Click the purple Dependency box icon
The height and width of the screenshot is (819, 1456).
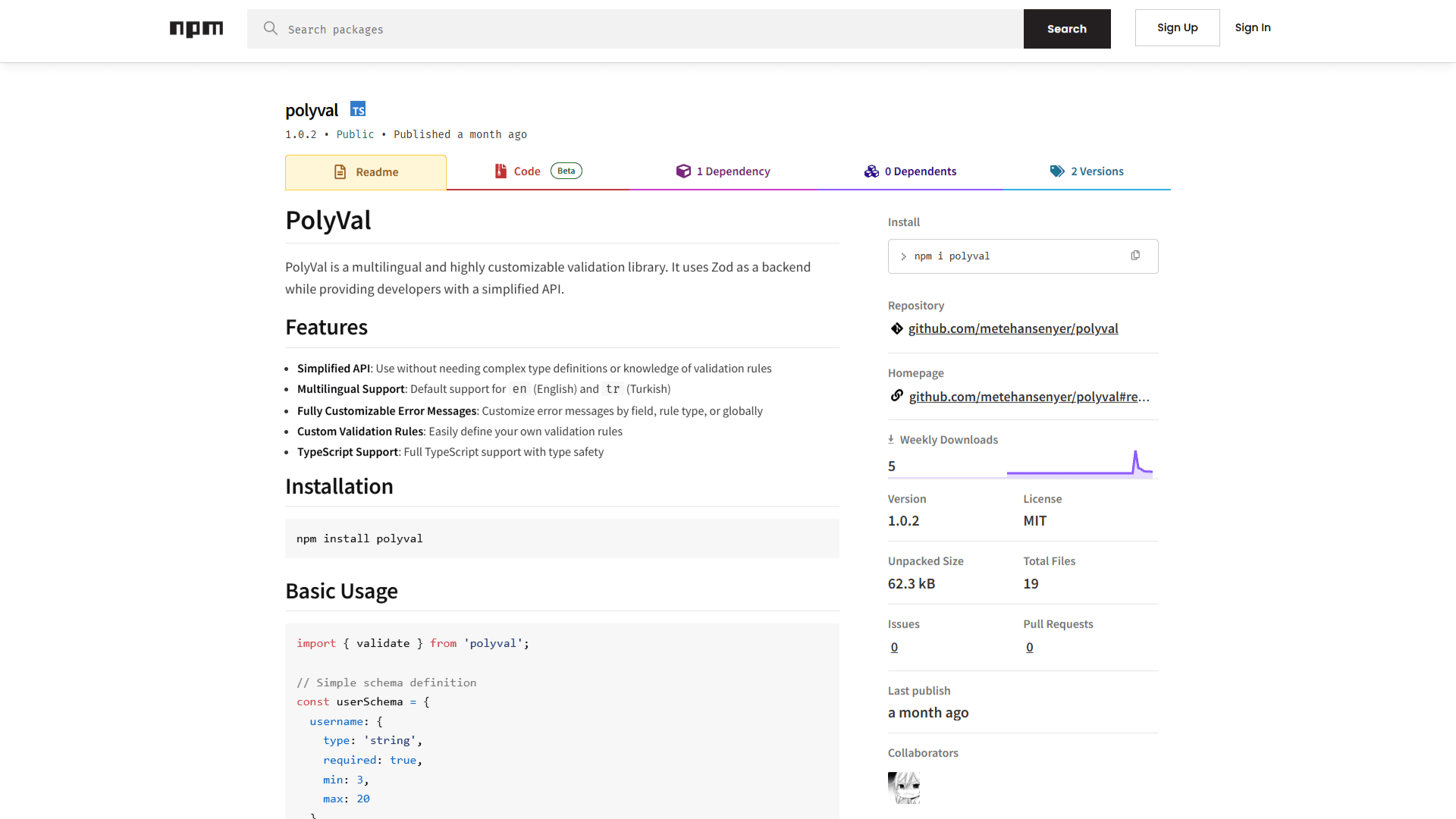683,171
